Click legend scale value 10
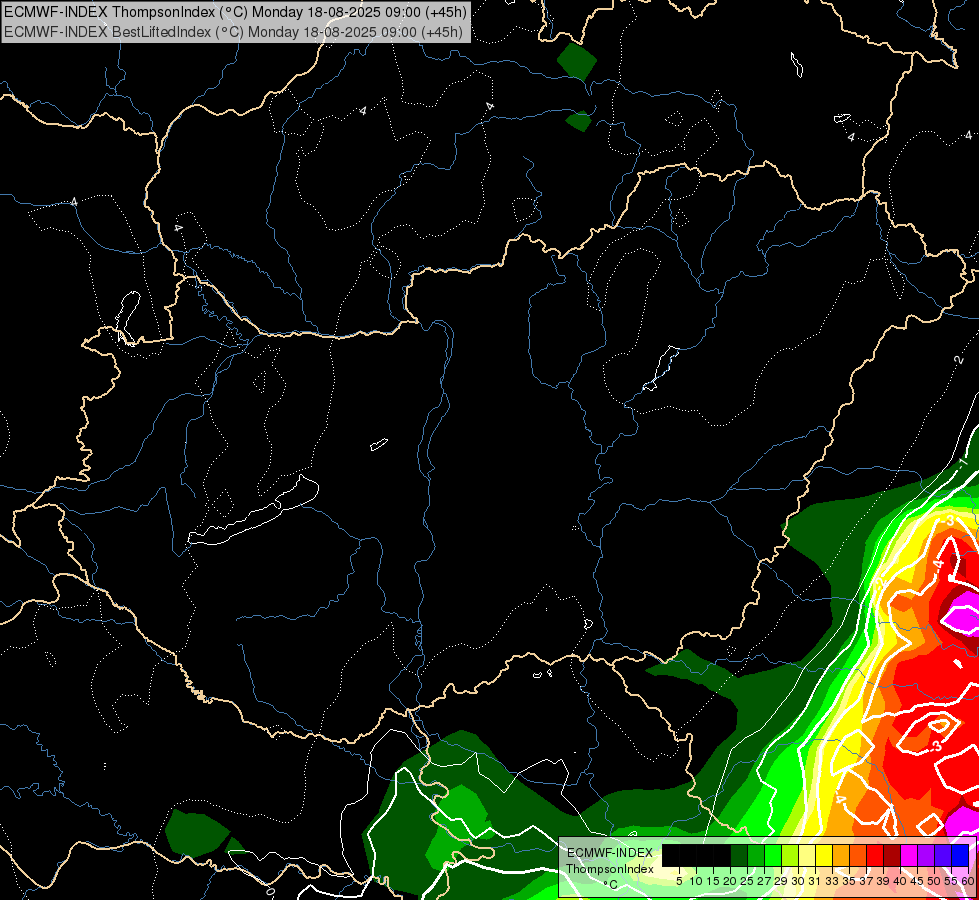Image resolution: width=979 pixels, height=900 pixels. [x=696, y=881]
